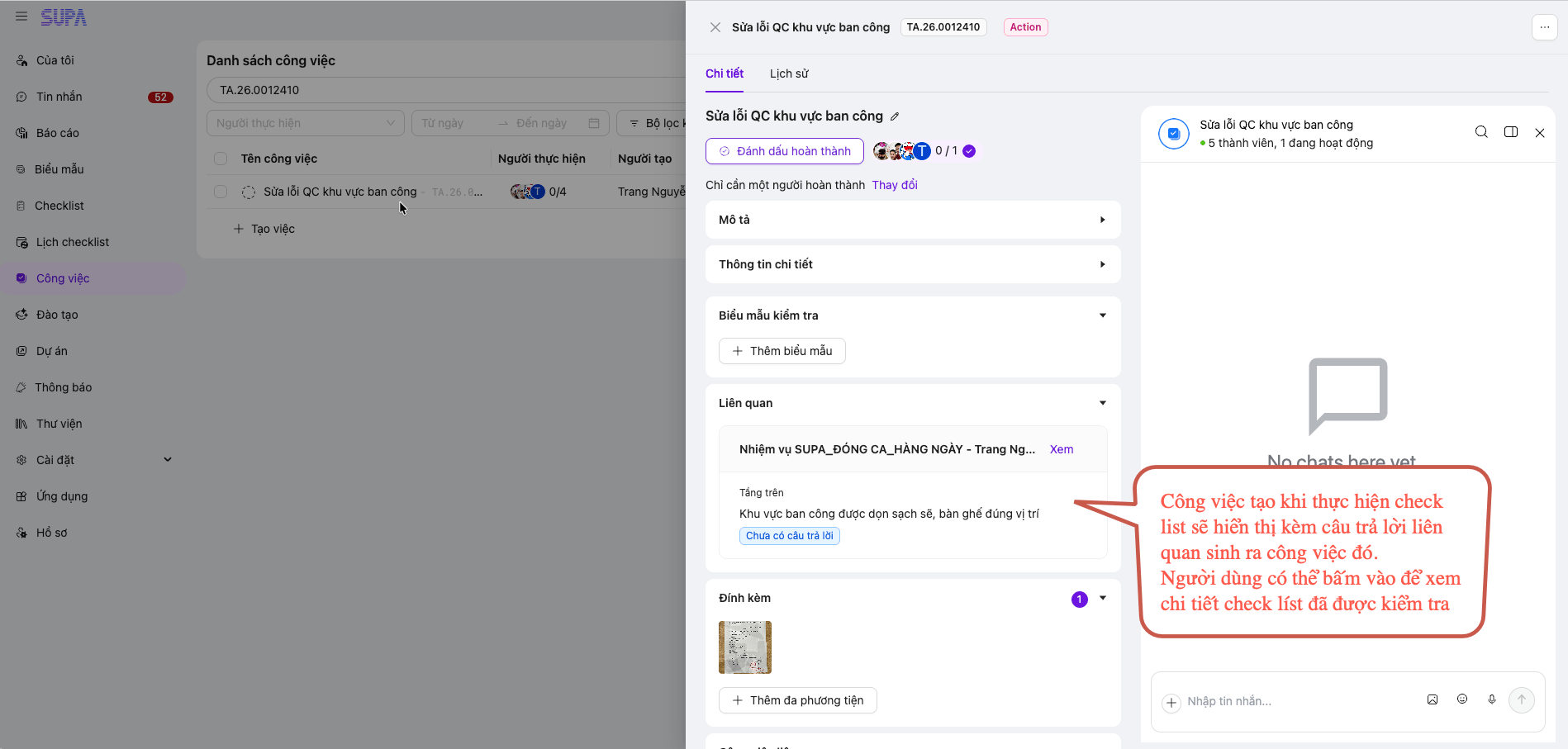Viewport: 1568px width, 749px height.
Task: Collapse the Liên quan section
Action: [x=1103, y=403]
